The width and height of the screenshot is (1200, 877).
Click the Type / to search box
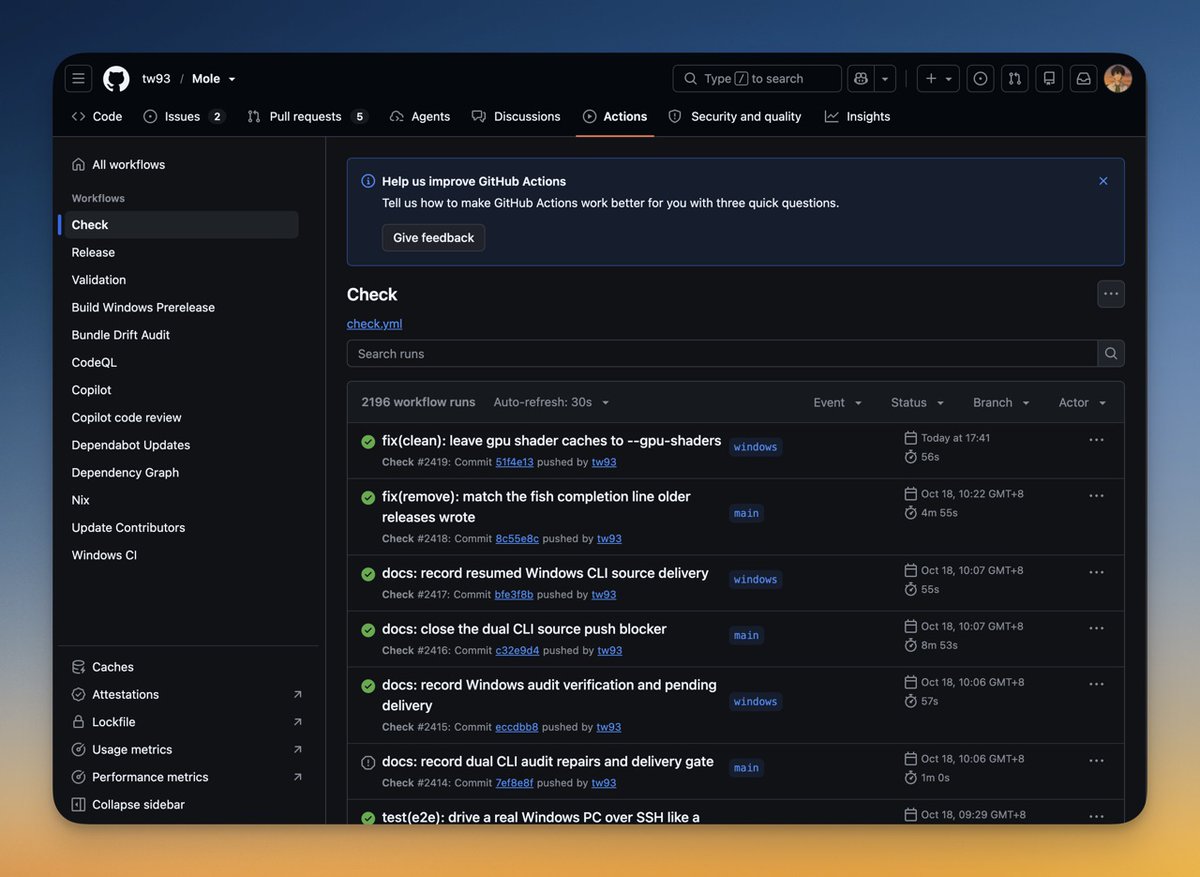757,79
